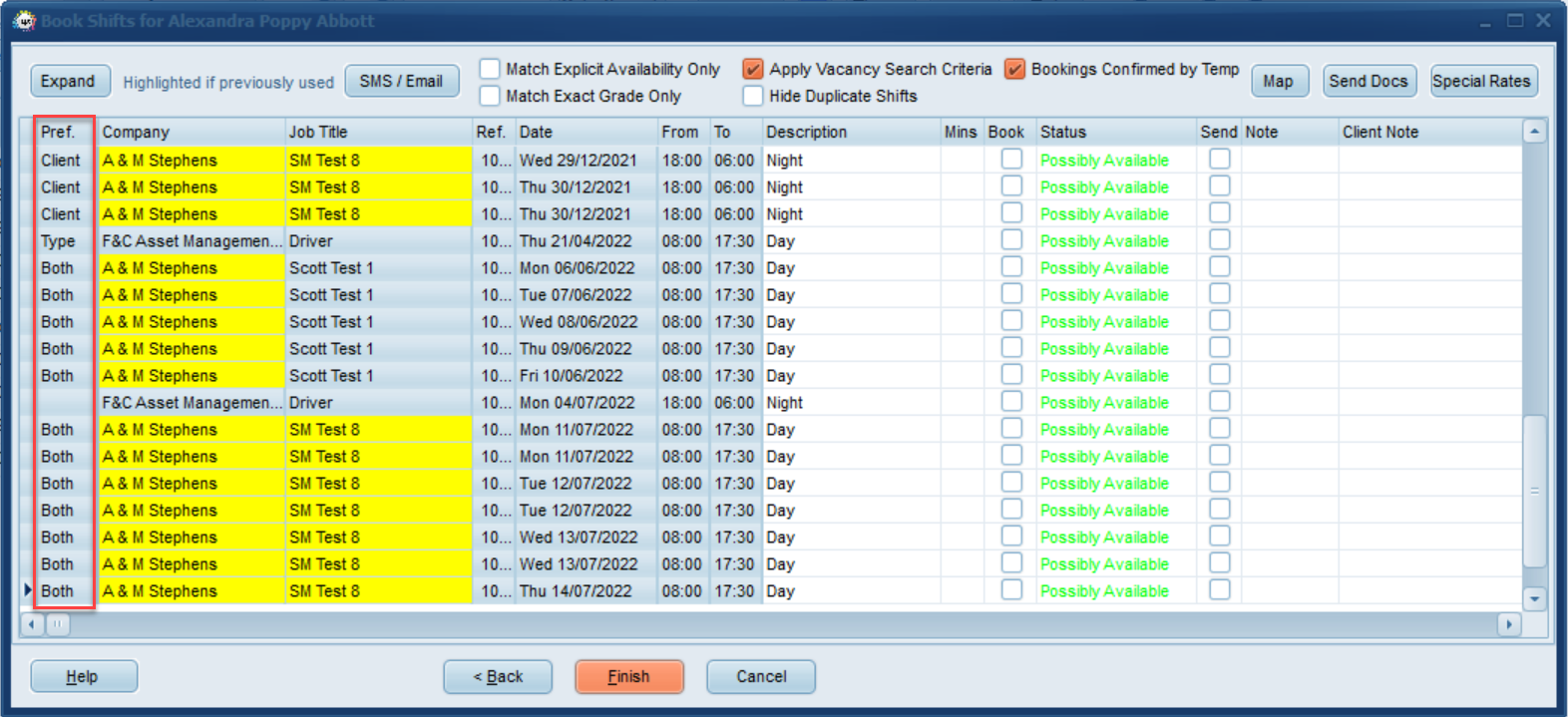This screenshot has height=717, width=1568.
Task: Click the Job Title column header
Action: [x=379, y=132]
